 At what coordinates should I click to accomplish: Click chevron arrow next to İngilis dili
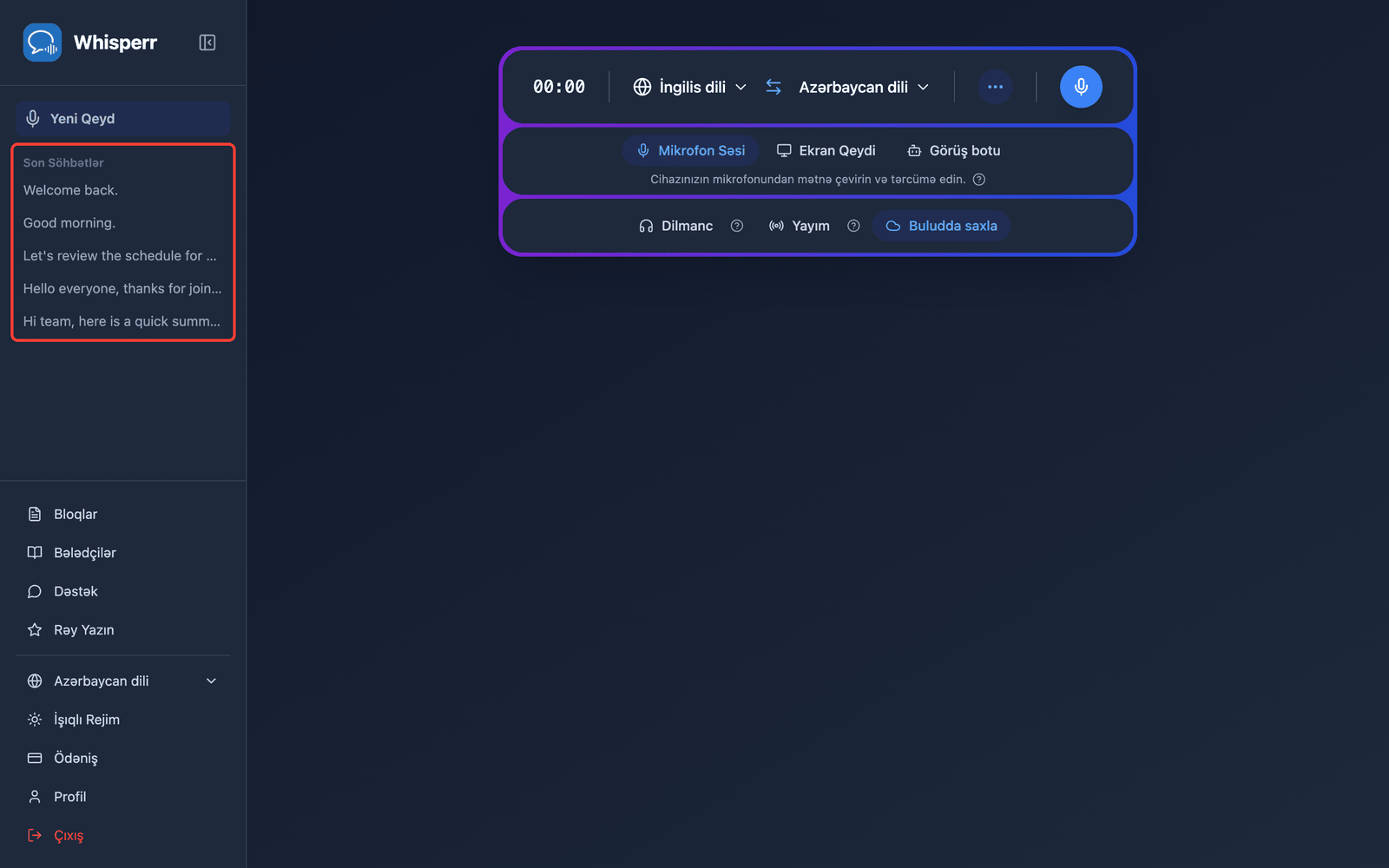pos(741,87)
